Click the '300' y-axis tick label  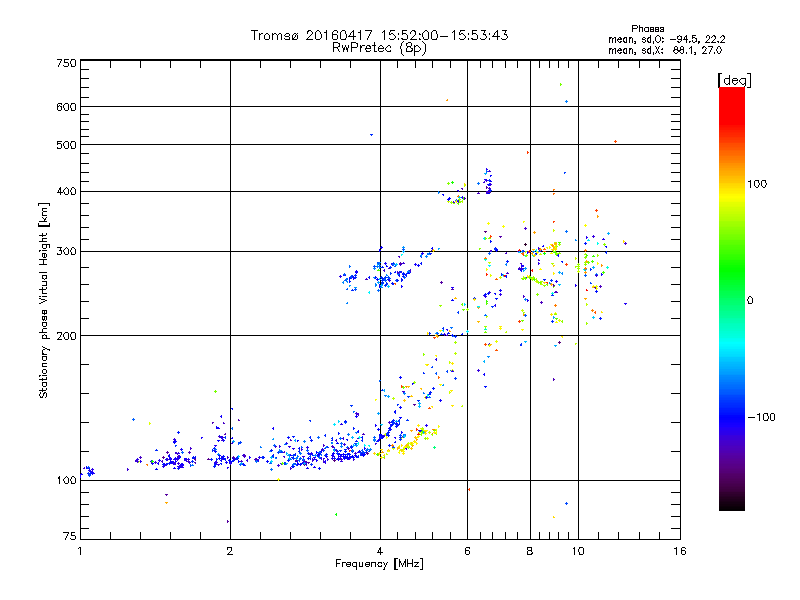(x=66, y=251)
